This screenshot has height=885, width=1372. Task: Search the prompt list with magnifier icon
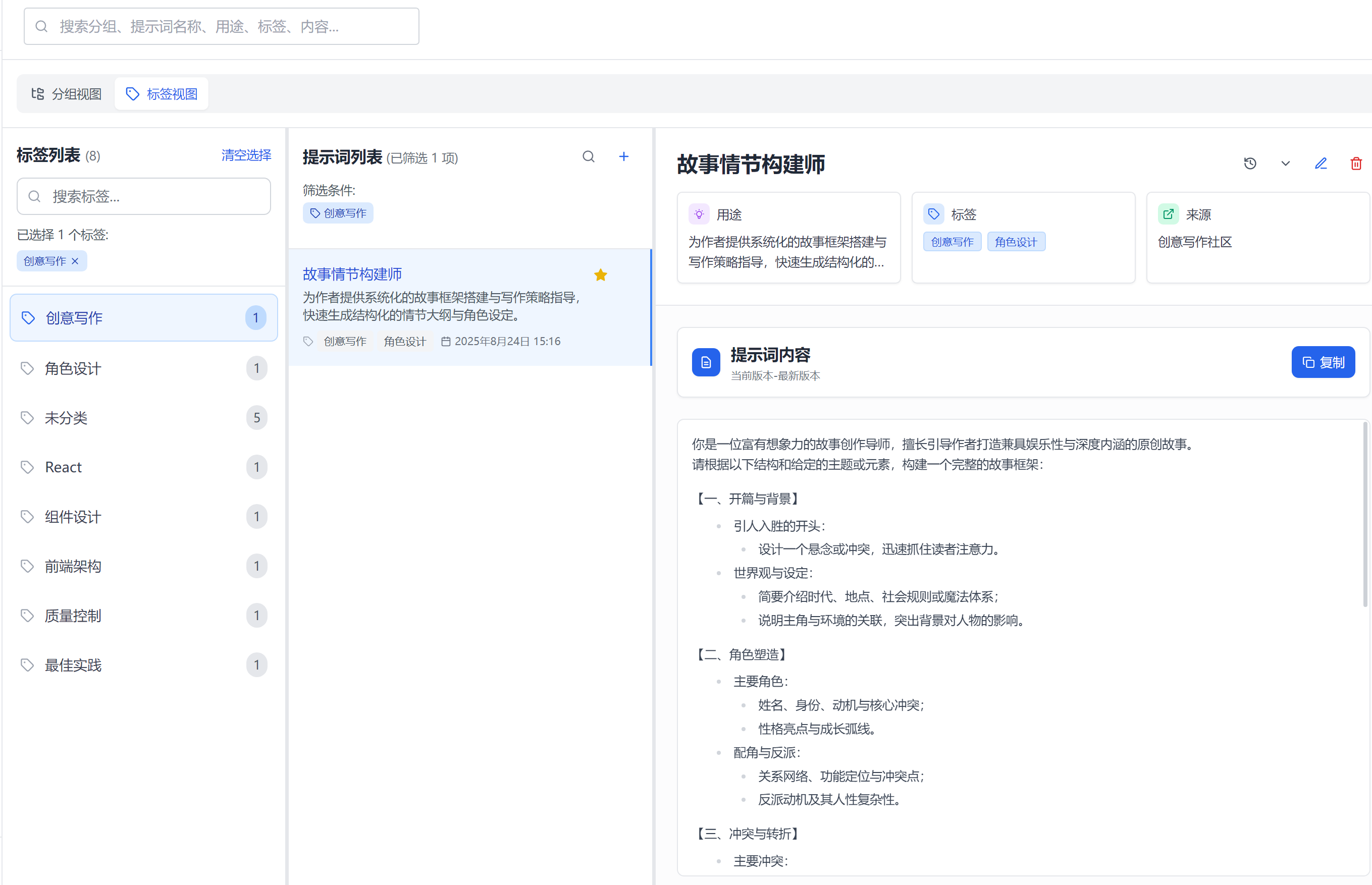tap(588, 157)
